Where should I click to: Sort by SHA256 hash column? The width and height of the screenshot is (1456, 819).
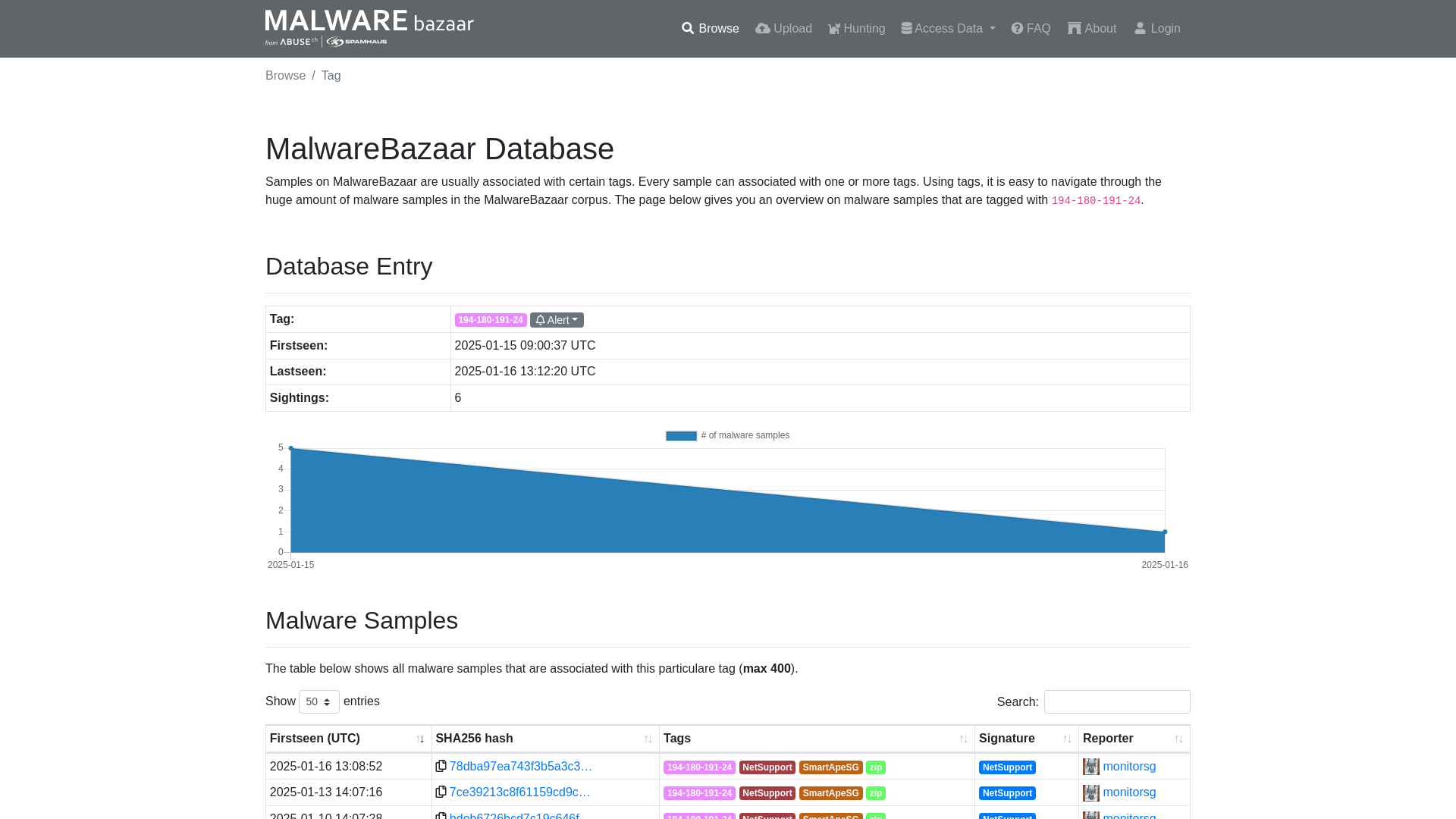pyautogui.click(x=545, y=739)
